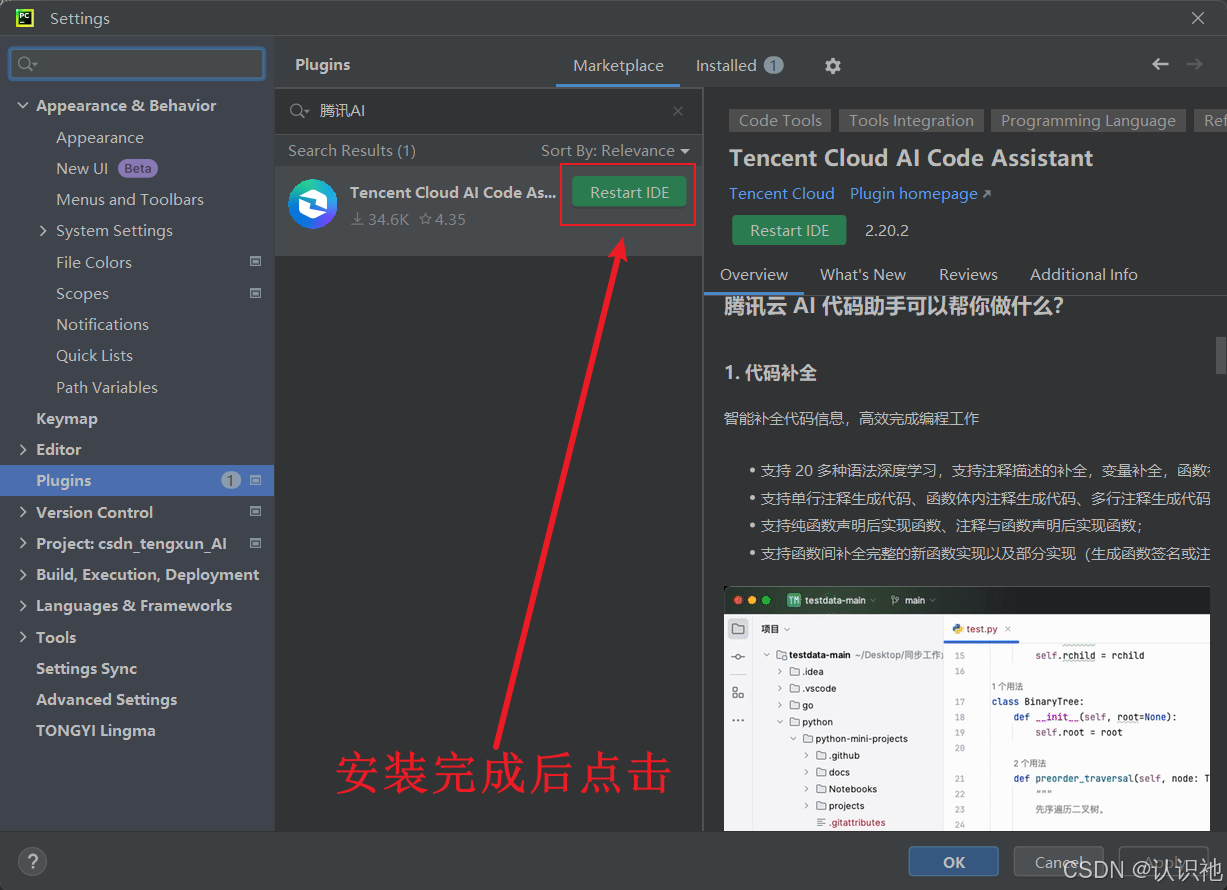The height and width of the screenshot is (890, 1227).
Task: Click the Tencent Cloud AI plugin logo
Action: [313, 204]
